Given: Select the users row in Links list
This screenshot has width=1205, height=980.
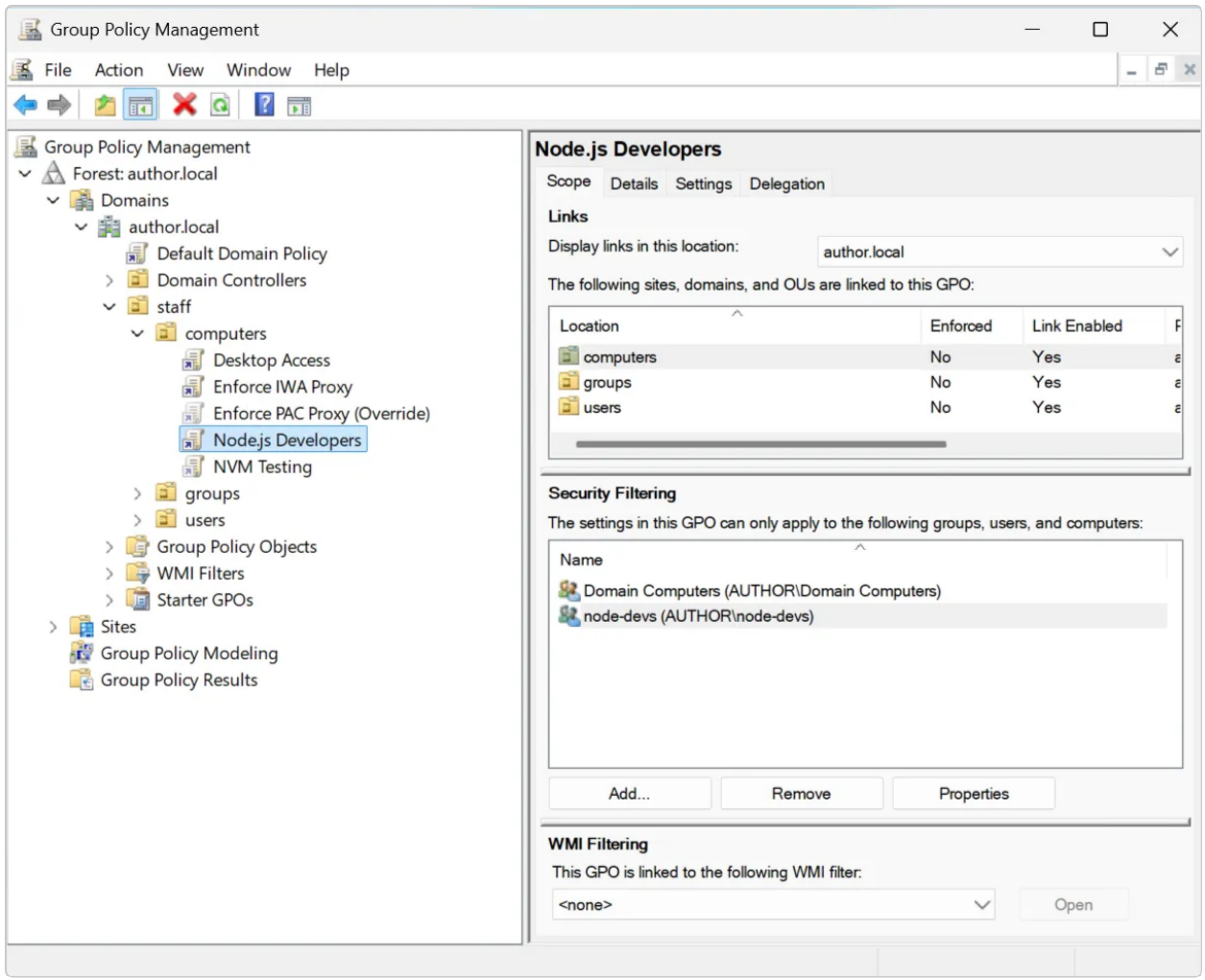Looking at the screenshot, I should coord(865,407).
